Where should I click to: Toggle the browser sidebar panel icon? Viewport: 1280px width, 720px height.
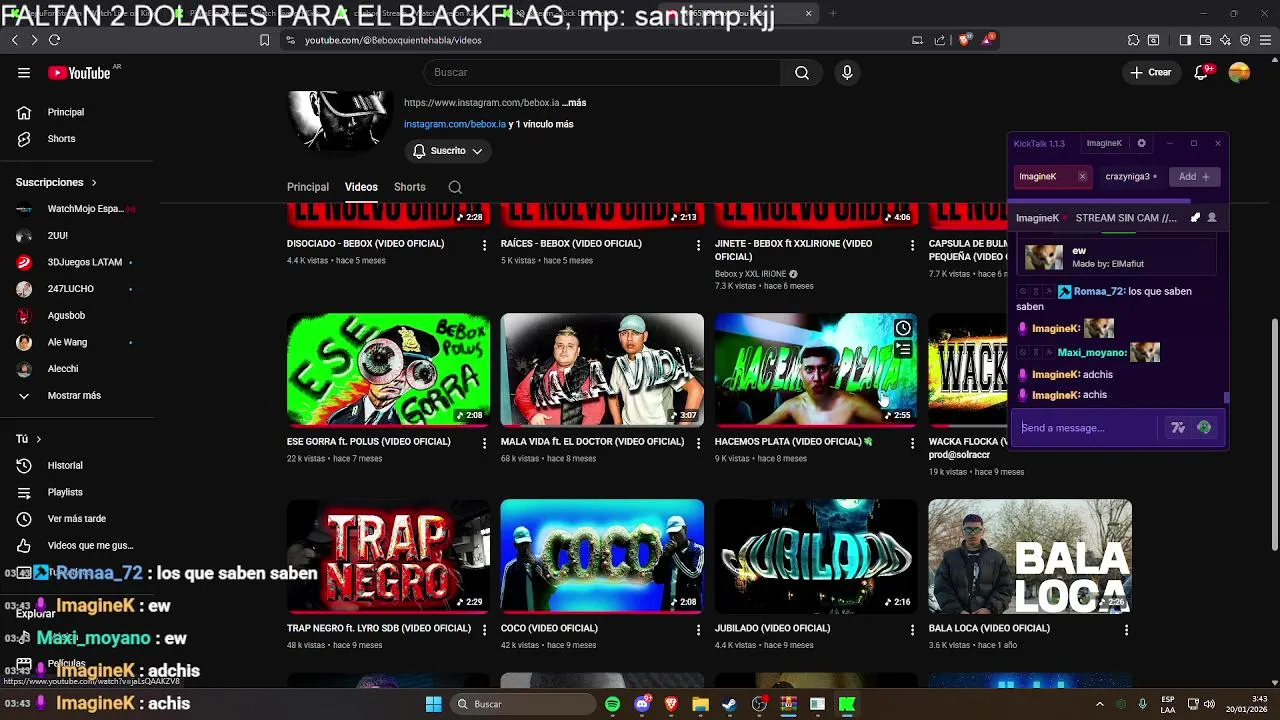1185,40
